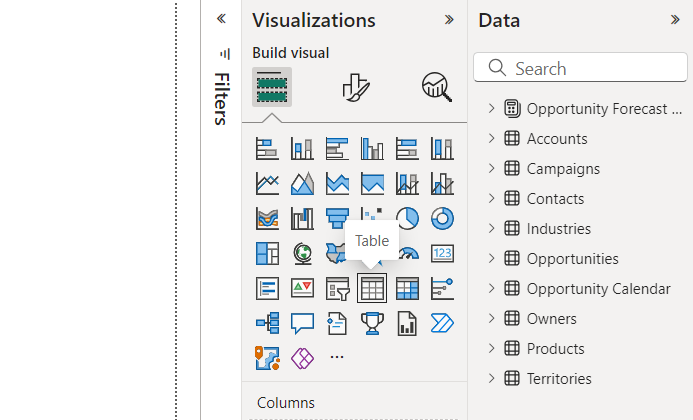Screen dimensions: 693x420
Task: Click the Stacked bar chart visual
Action: point(267,149)
